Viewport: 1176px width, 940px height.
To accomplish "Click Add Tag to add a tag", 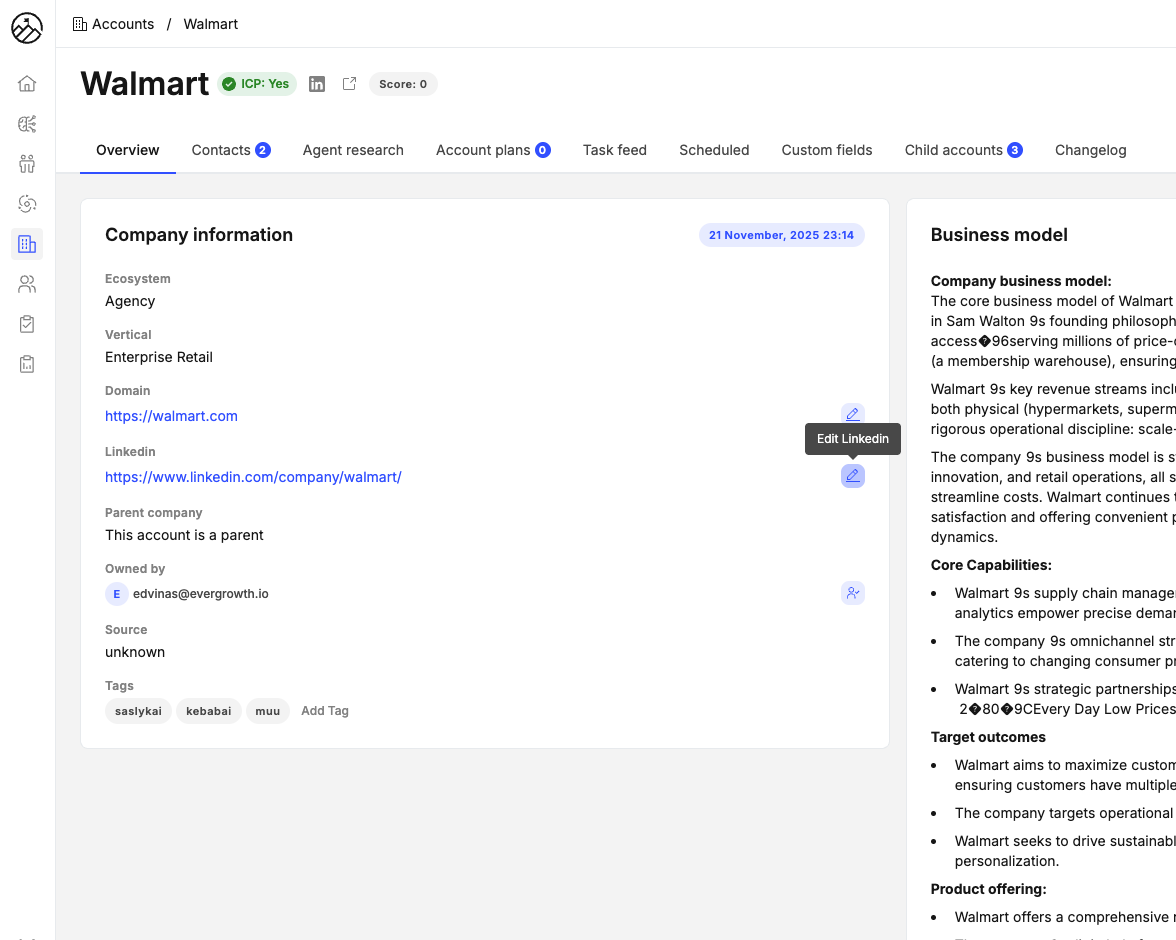I will (x=325, y=711).
